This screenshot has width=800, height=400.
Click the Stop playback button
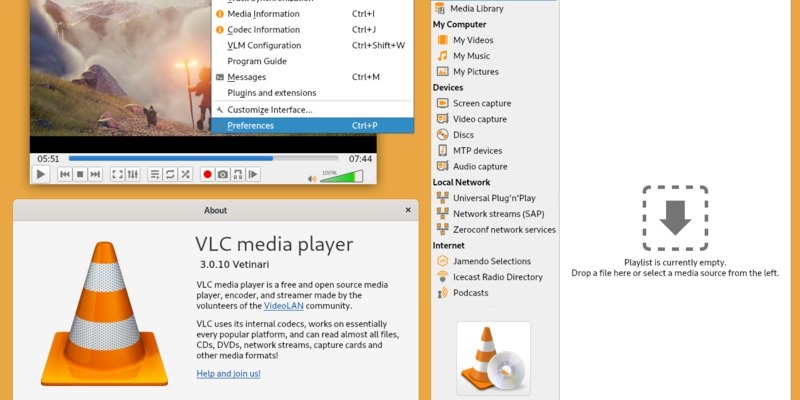pos(79,174)
